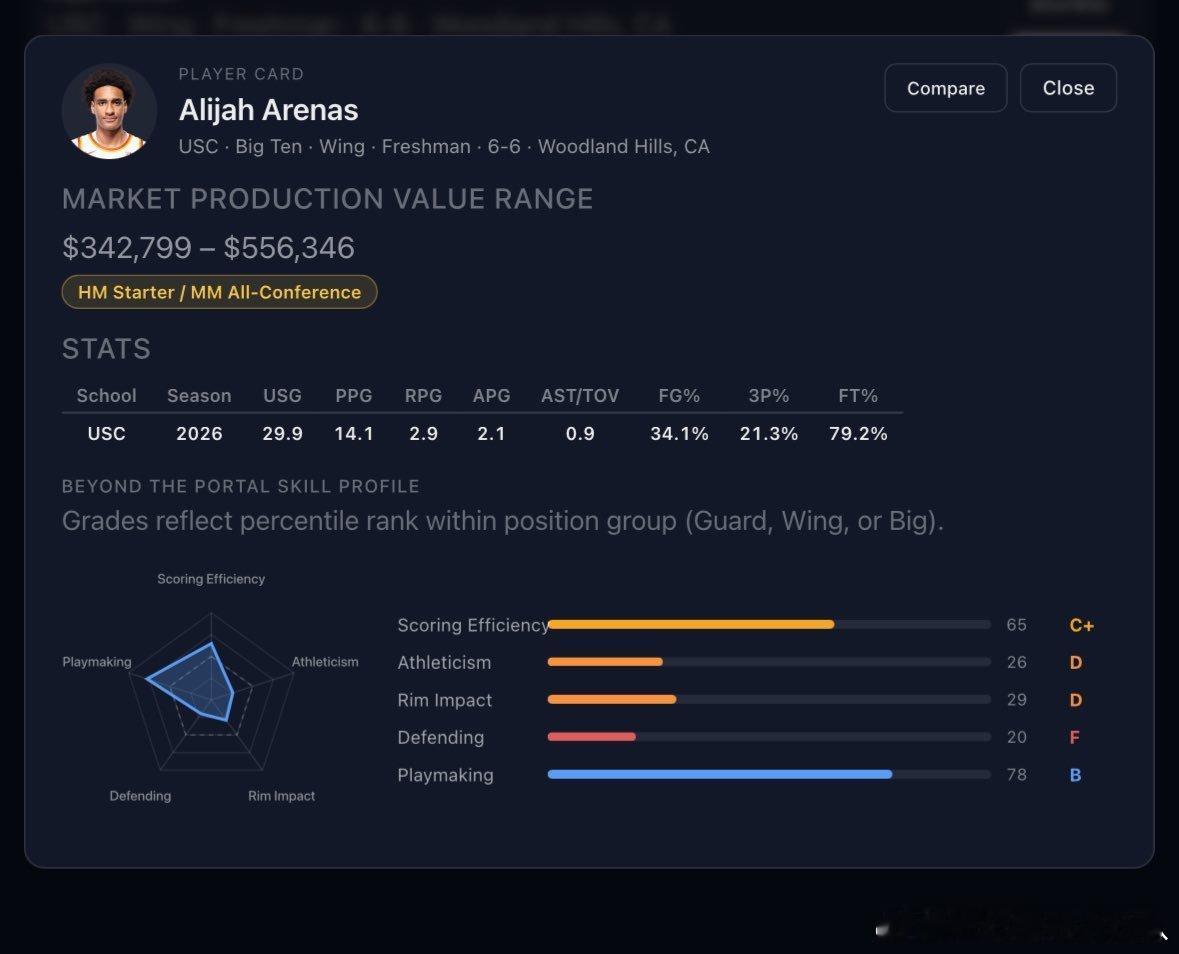This screenshot has width=1179, height=954.
Task: Close the player card
Action: (1068, 88)
